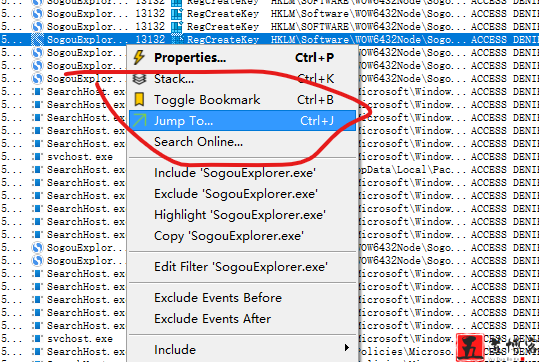Click SogouExplorer icon in highlighted row
Viewport: 539px width, 362px height.
[x=37, y=40]
